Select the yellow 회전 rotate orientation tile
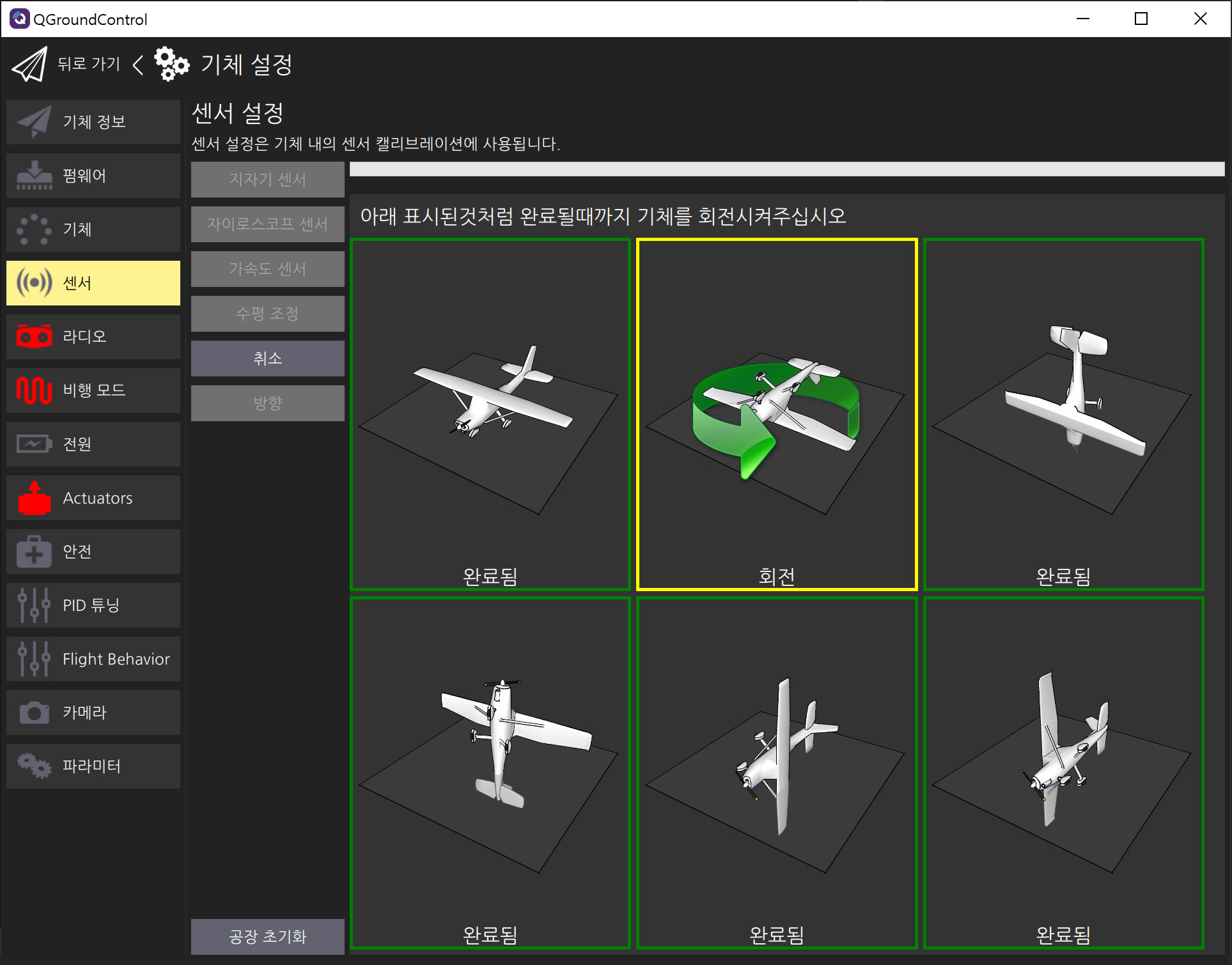Image resolution: width=1232 pixels, height=965 pixels. click(777, 414)
